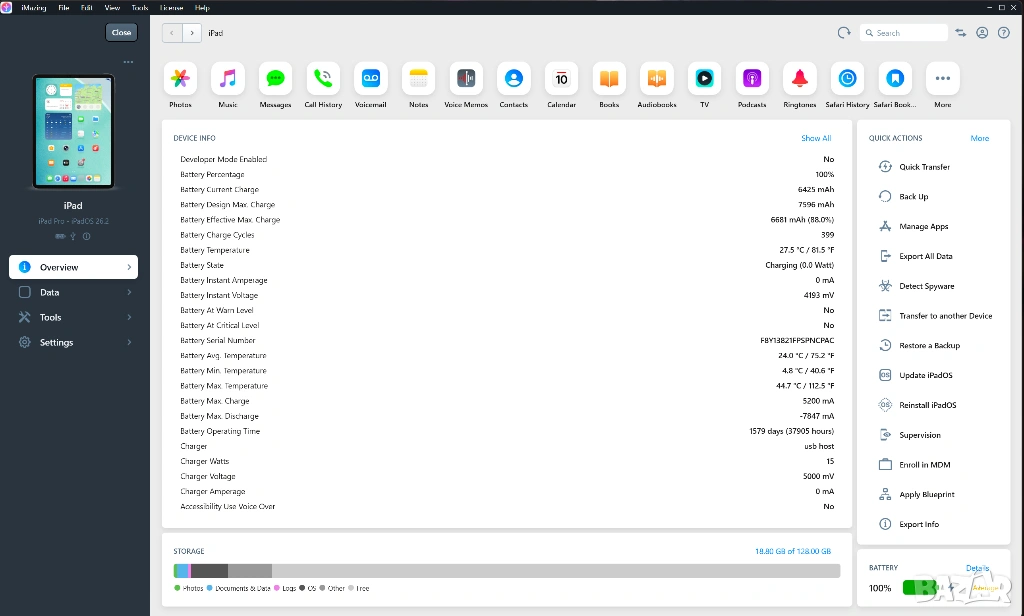
Task: Open Call History icon
Action: coord(323,79)
